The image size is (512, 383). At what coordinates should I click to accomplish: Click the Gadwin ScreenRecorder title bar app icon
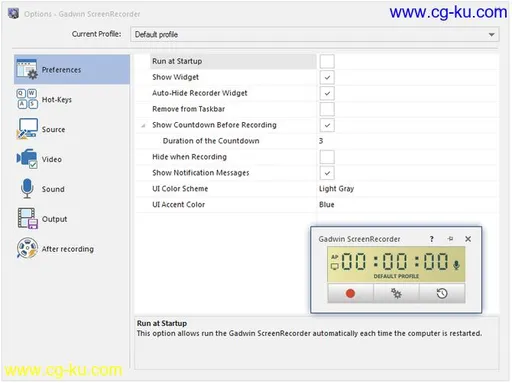pos(13,14)
